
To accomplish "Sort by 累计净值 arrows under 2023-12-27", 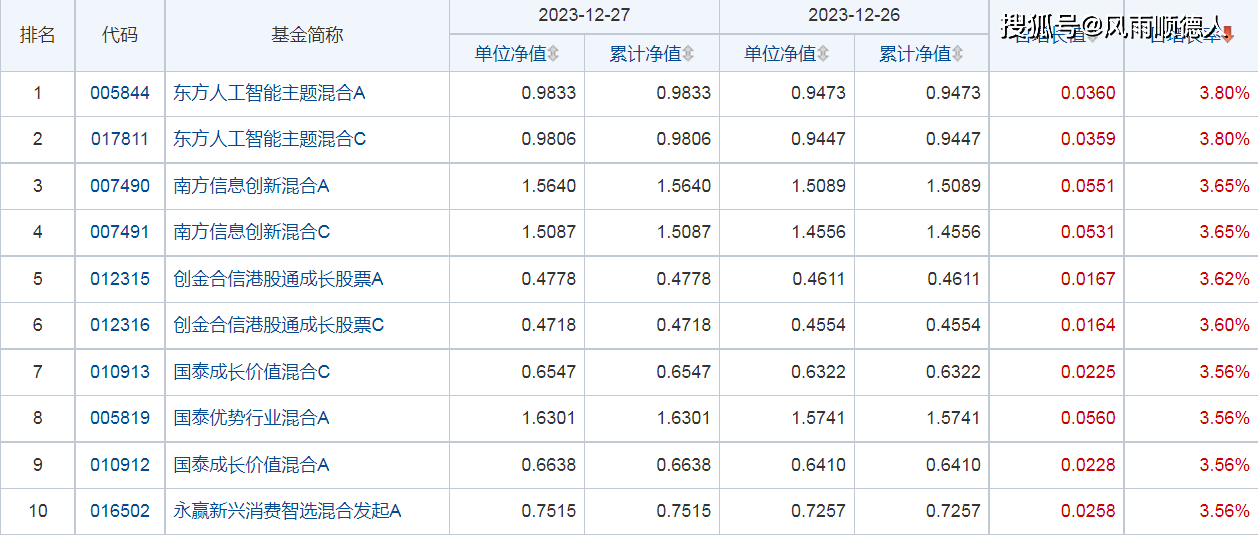I will click(688, 54).
